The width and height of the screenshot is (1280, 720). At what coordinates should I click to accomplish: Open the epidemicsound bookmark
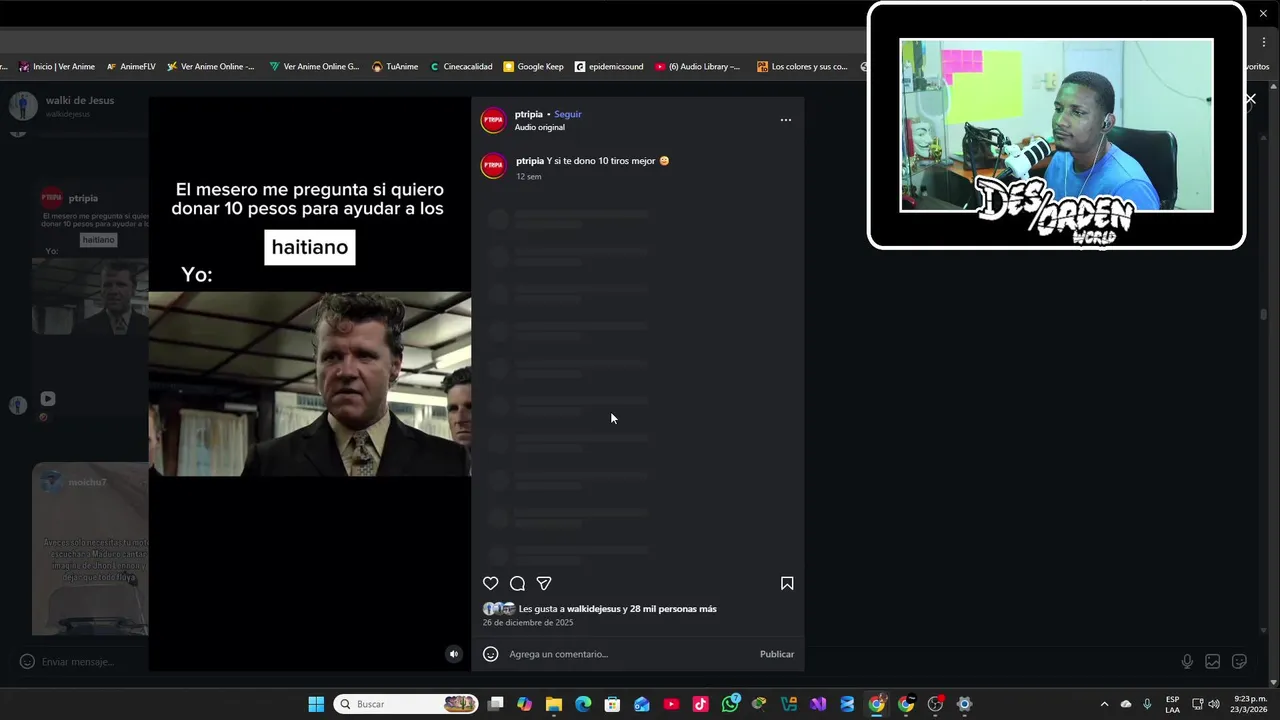[x=609, y=67]
